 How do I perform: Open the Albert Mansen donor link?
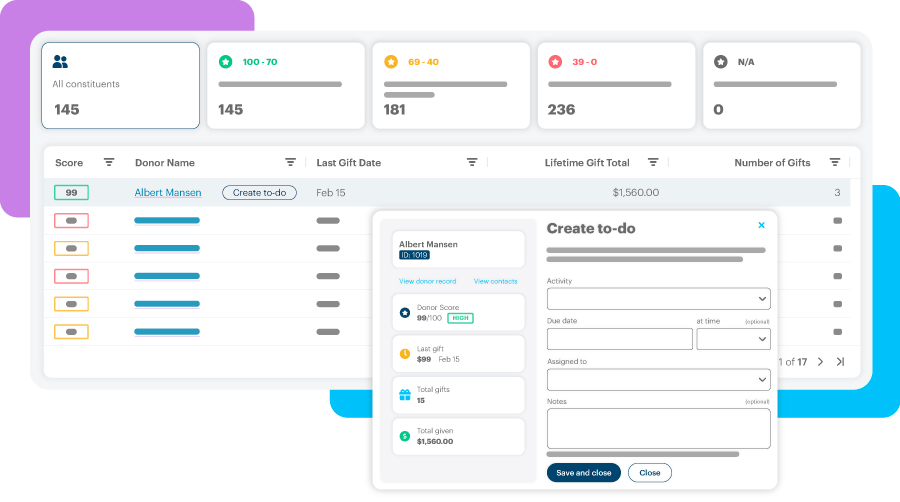(168, 193)
